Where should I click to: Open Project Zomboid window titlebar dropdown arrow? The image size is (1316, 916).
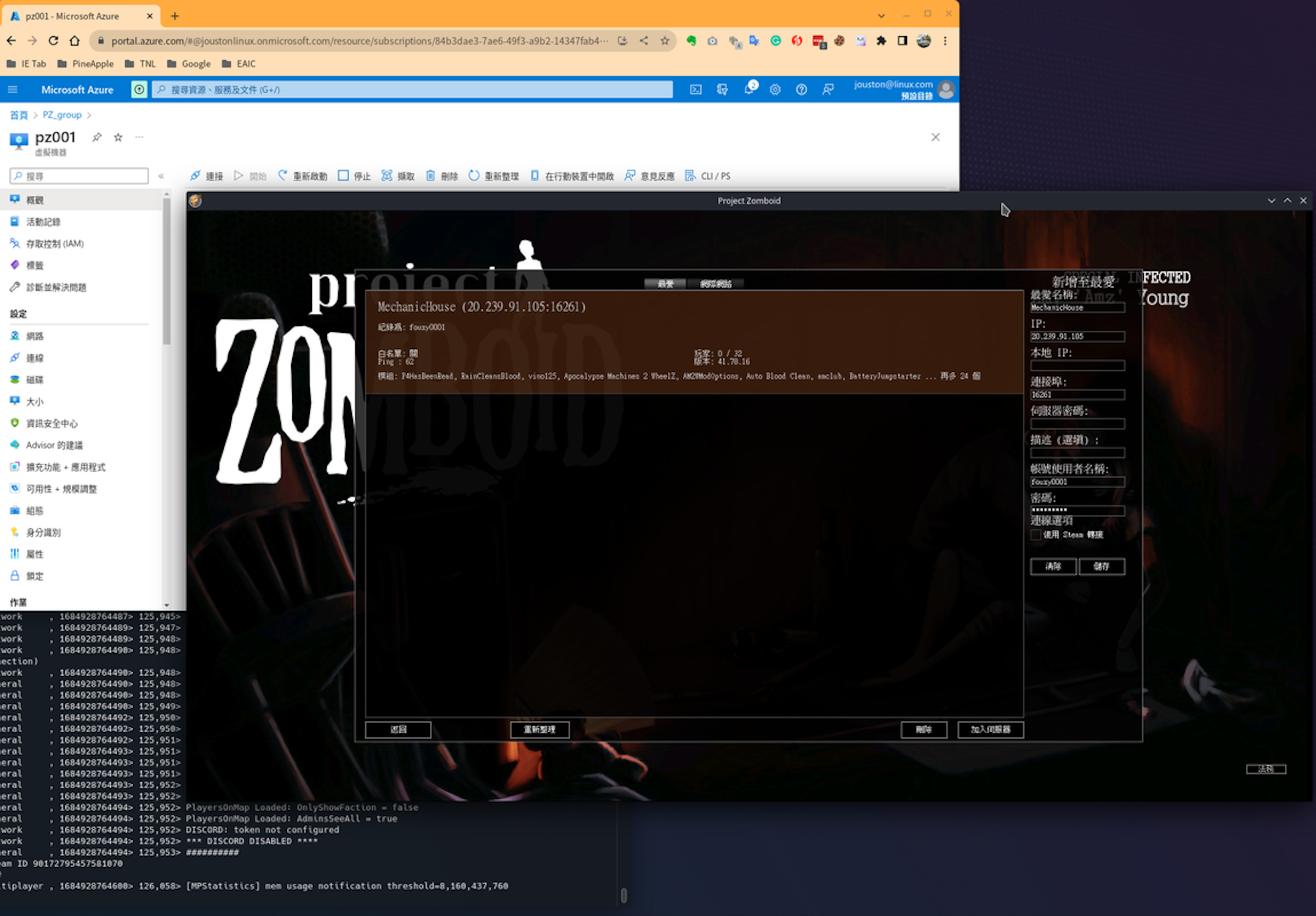(x=1271, y=201)
